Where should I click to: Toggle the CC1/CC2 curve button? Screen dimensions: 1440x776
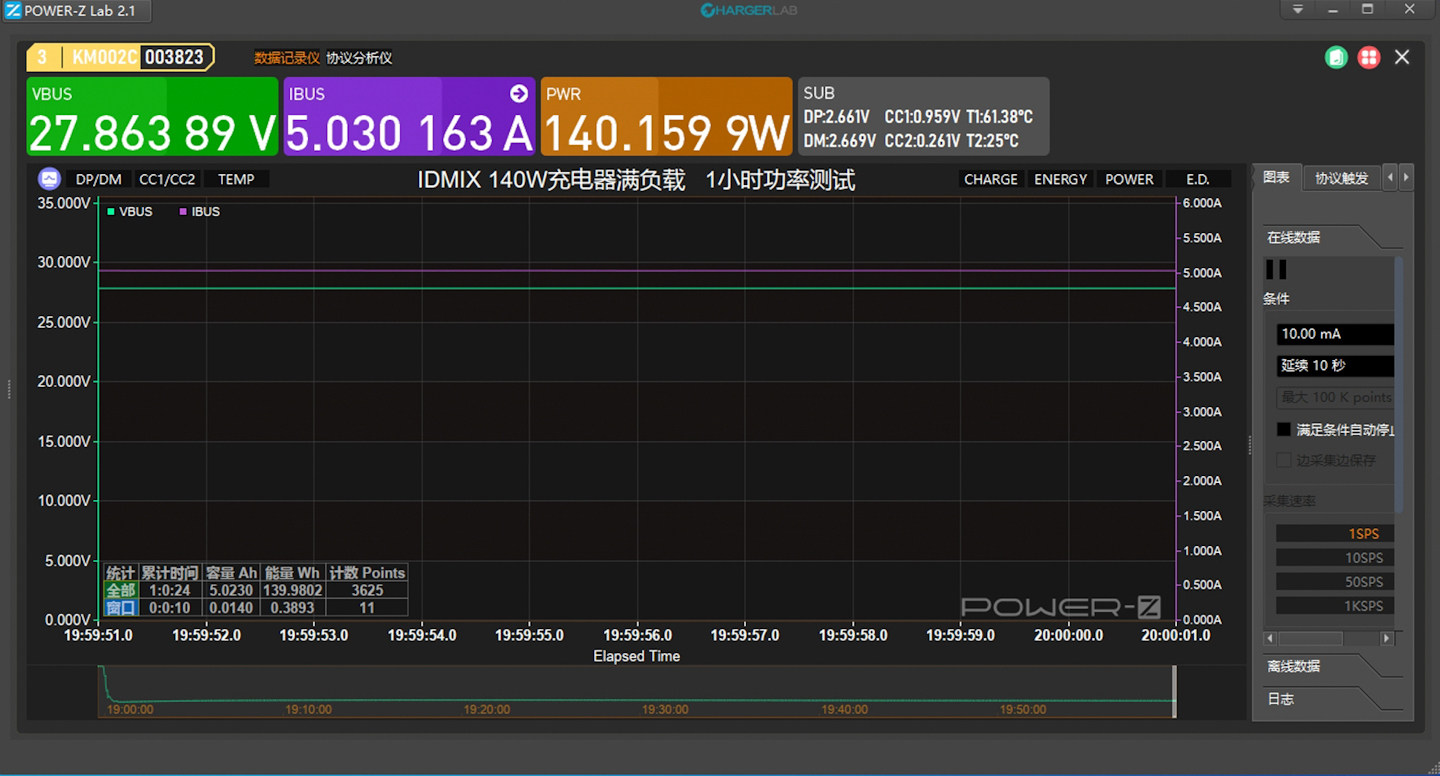(167, 179)
